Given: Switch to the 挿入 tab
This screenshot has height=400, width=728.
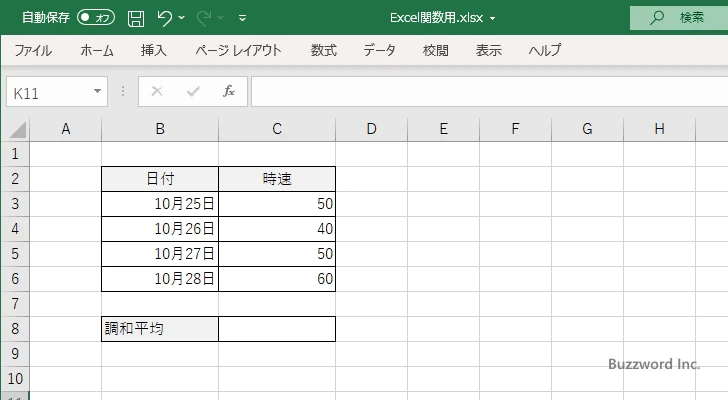Looking at the screenshot, I should (x=154, y=50).
